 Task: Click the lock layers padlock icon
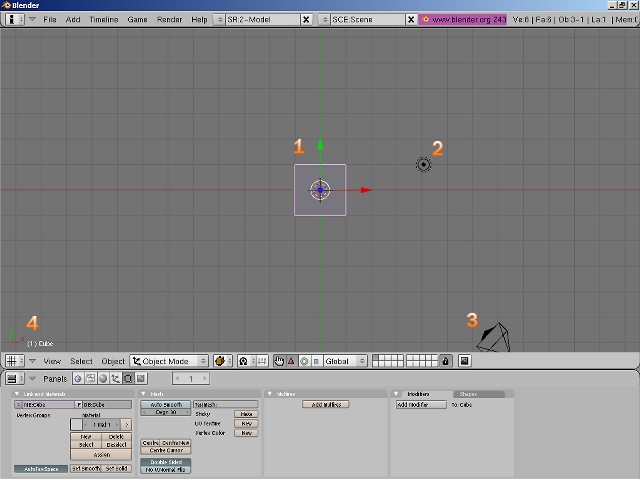click(x=446, y=361)
